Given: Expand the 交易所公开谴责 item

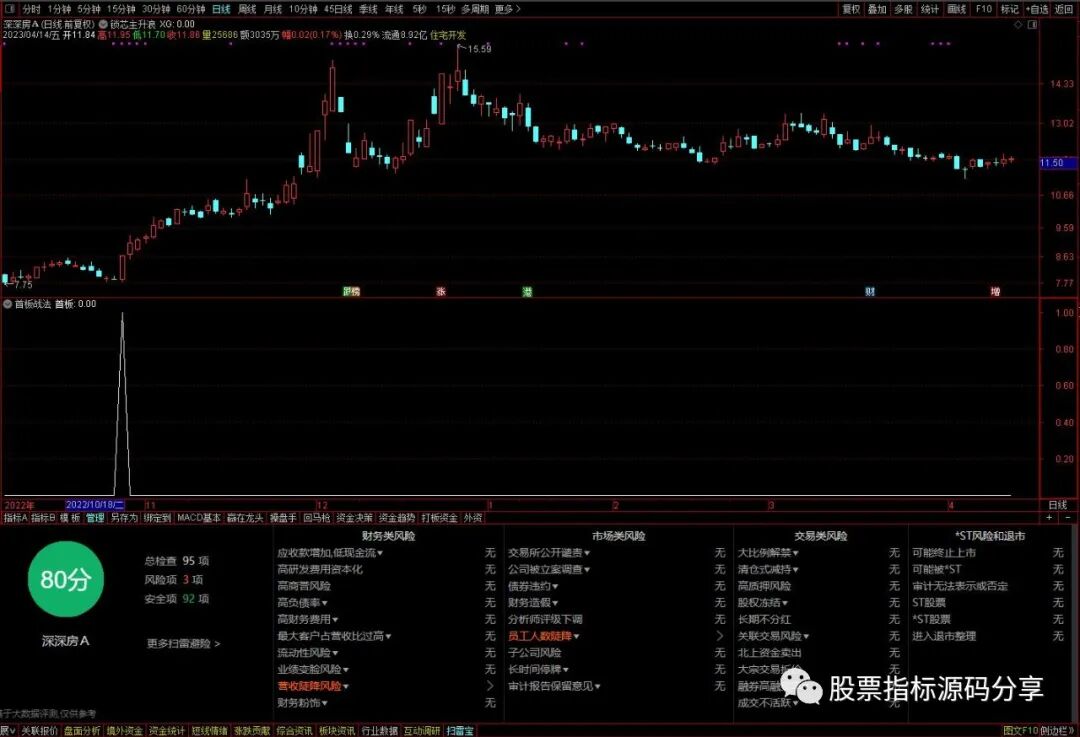Looking at the screenshot, I should tap(549, 552).
